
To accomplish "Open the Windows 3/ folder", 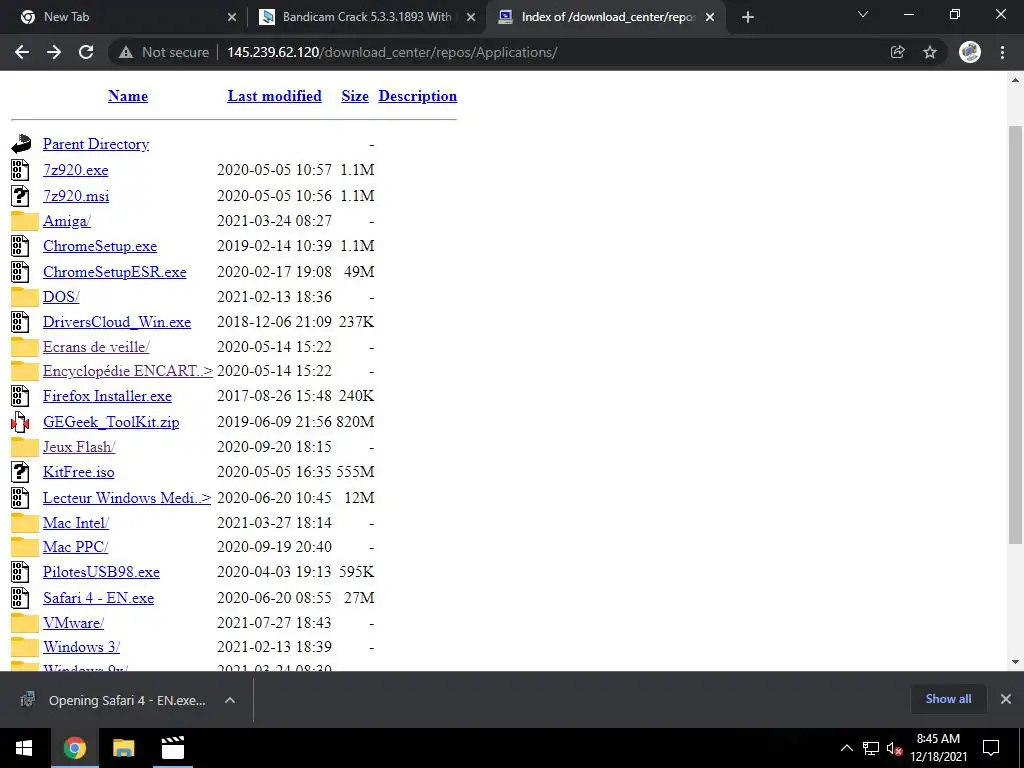I will point(82,647).
